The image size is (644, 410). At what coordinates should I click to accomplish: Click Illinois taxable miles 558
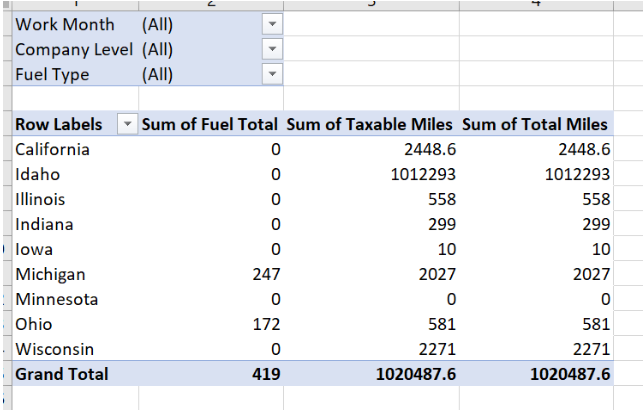click(442, 199)
